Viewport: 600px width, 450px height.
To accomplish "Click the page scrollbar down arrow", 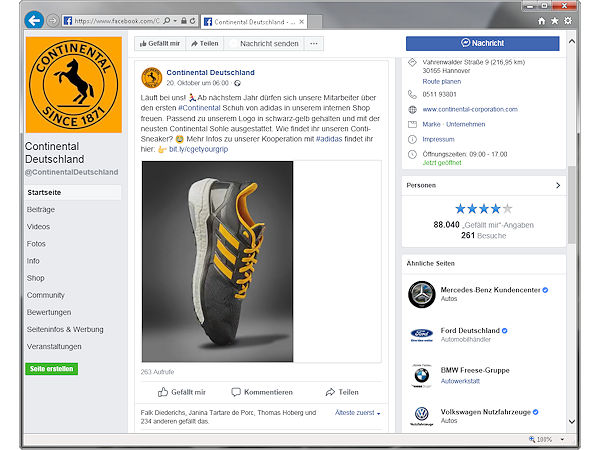I will [572, 422].
